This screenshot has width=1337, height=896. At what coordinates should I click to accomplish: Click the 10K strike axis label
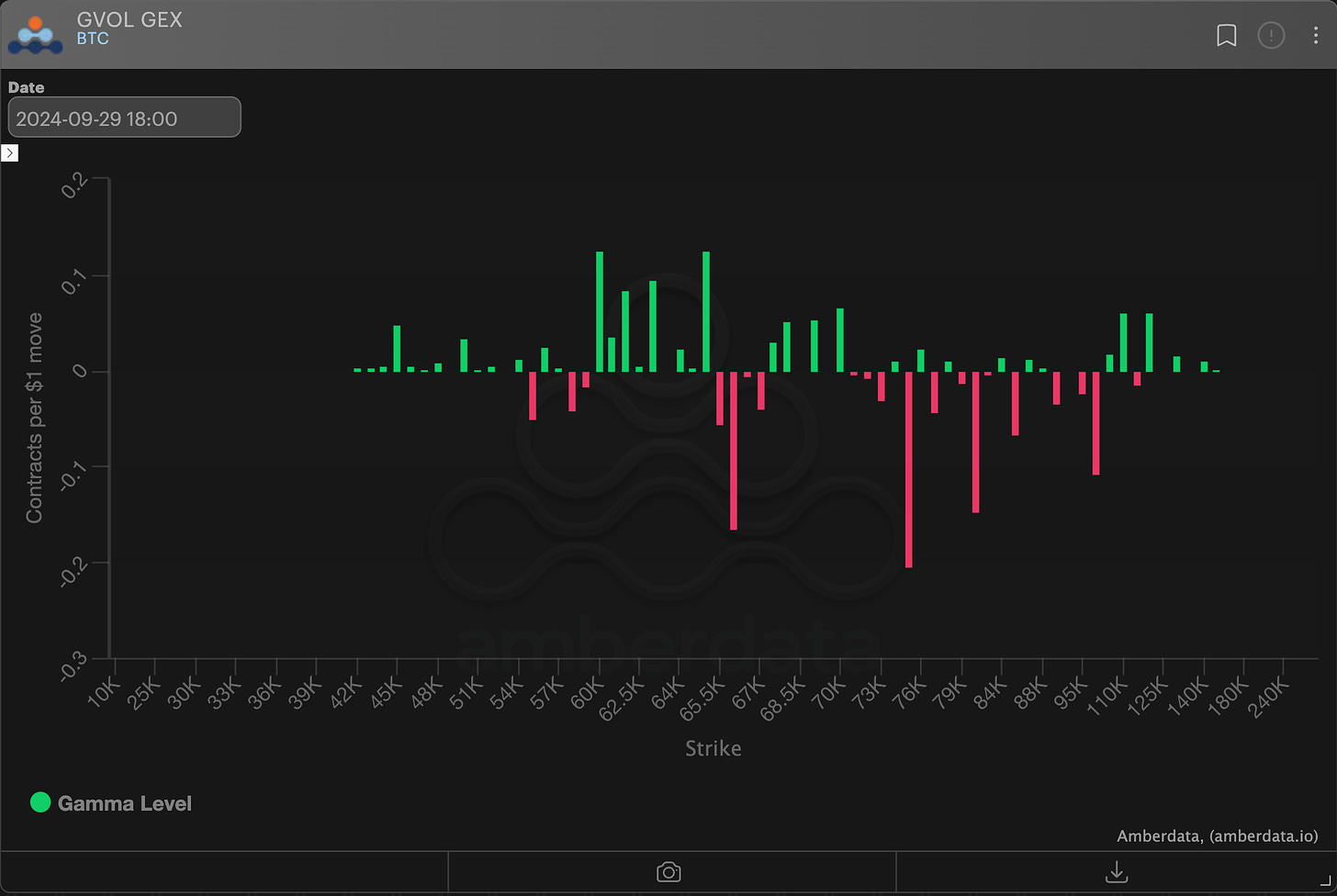coord(103,695)
